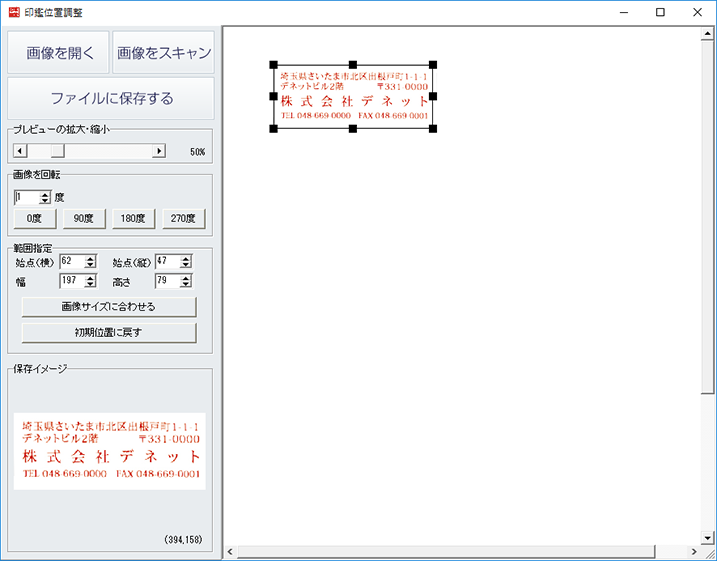Rotate image to 90度
This screenshot has width=717, height=561.
pos(84,219)
